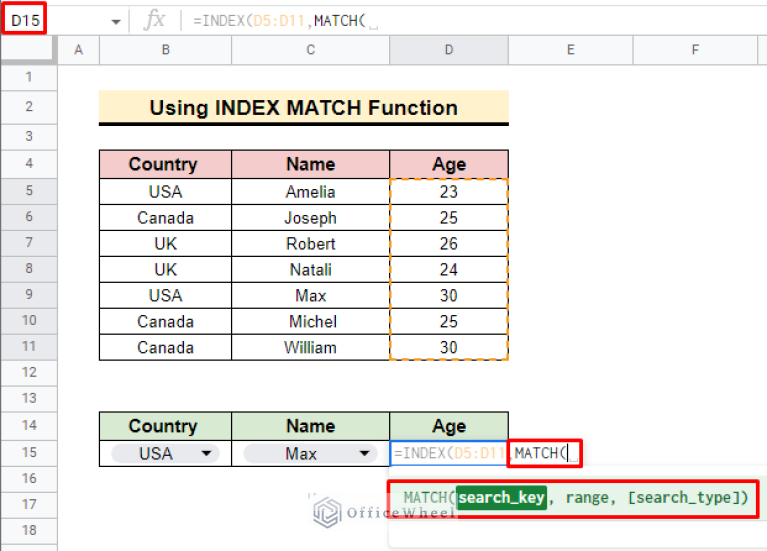Open the Name box dropdown arrow
Viewport: 767px width, 551px height.
click(116, 22)
